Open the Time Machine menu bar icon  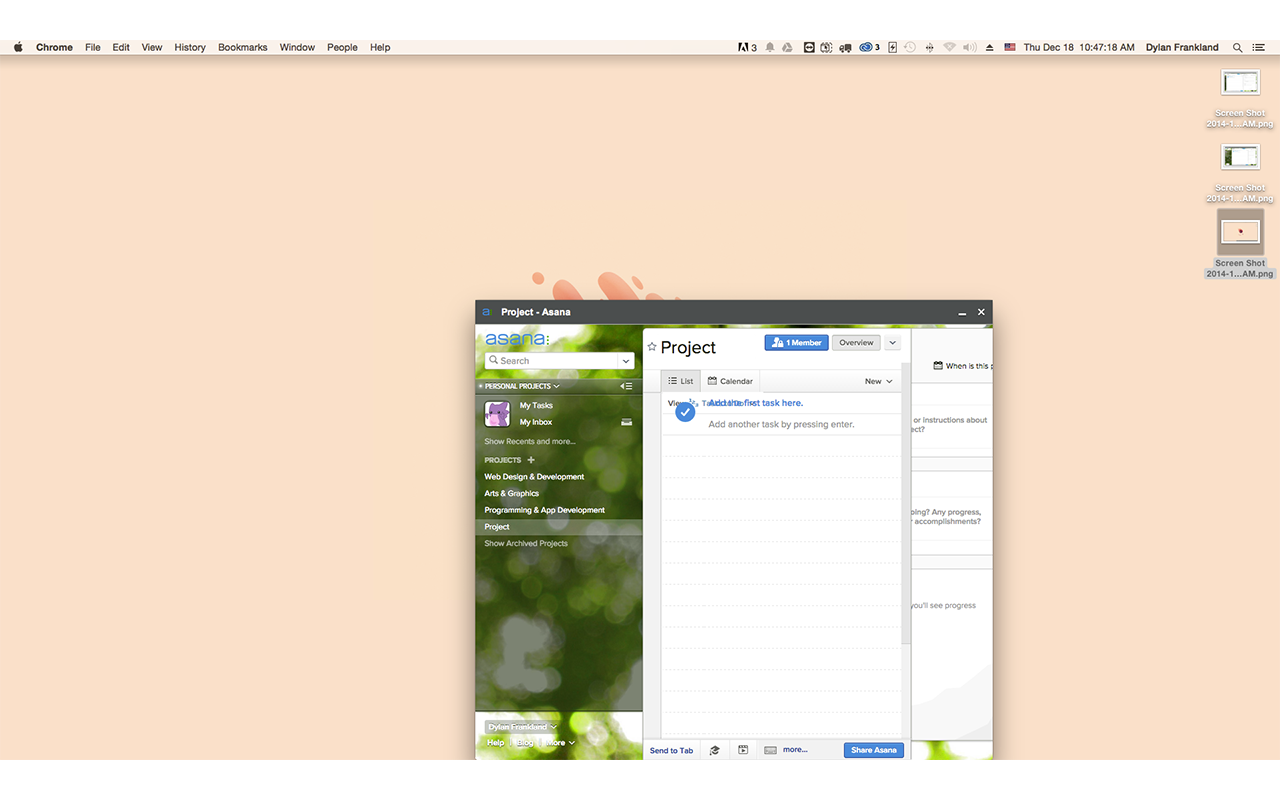point(910,47)
